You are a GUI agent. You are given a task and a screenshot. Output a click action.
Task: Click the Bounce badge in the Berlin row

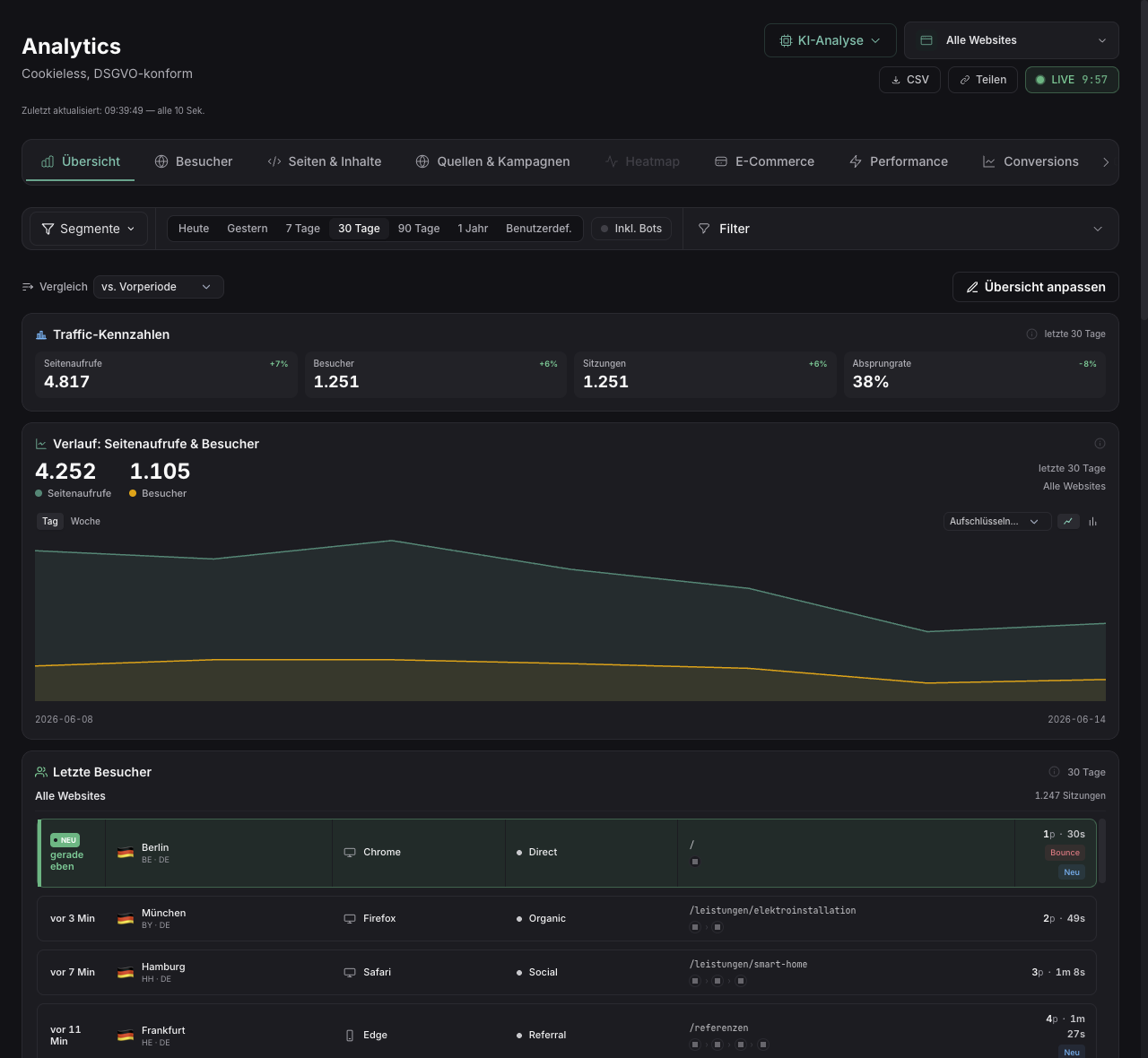coord(1065,853)
